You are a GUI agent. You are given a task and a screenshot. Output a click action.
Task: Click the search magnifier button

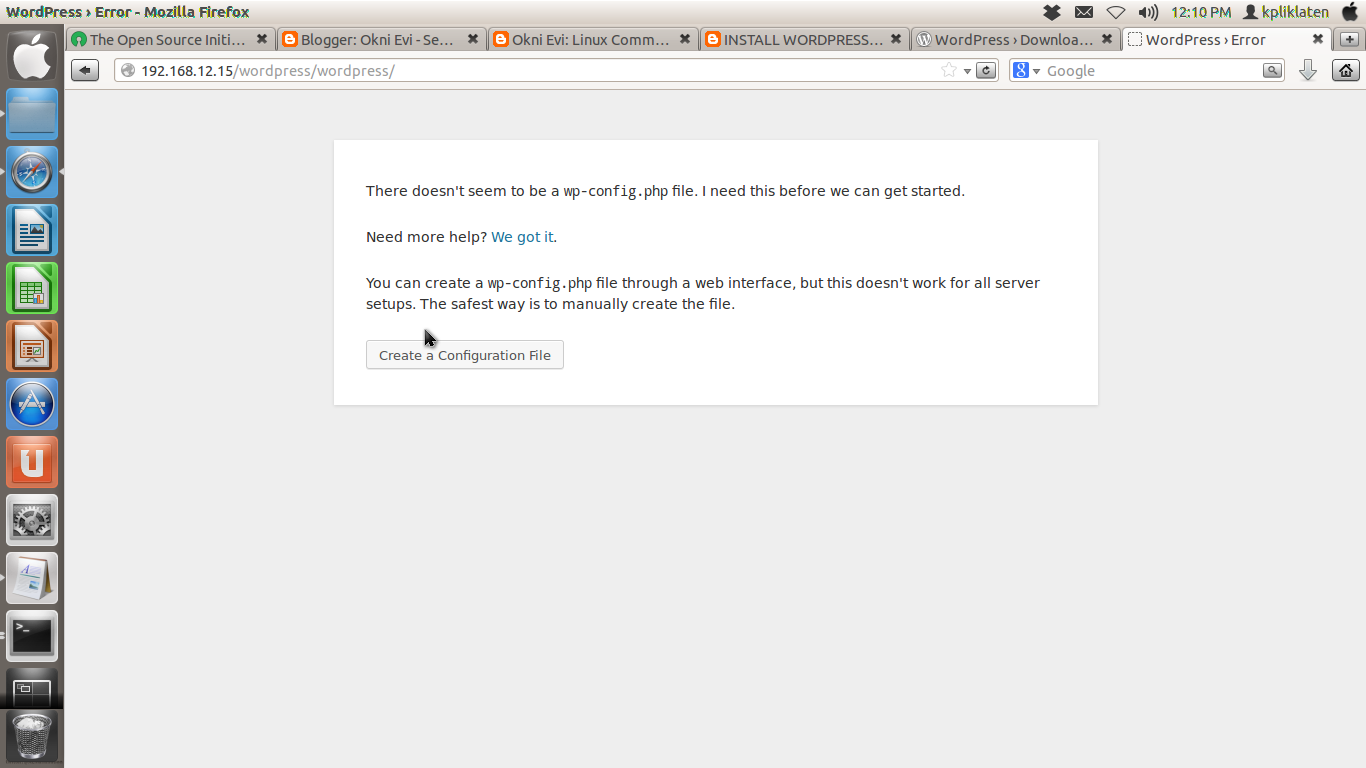[1272, 70]
